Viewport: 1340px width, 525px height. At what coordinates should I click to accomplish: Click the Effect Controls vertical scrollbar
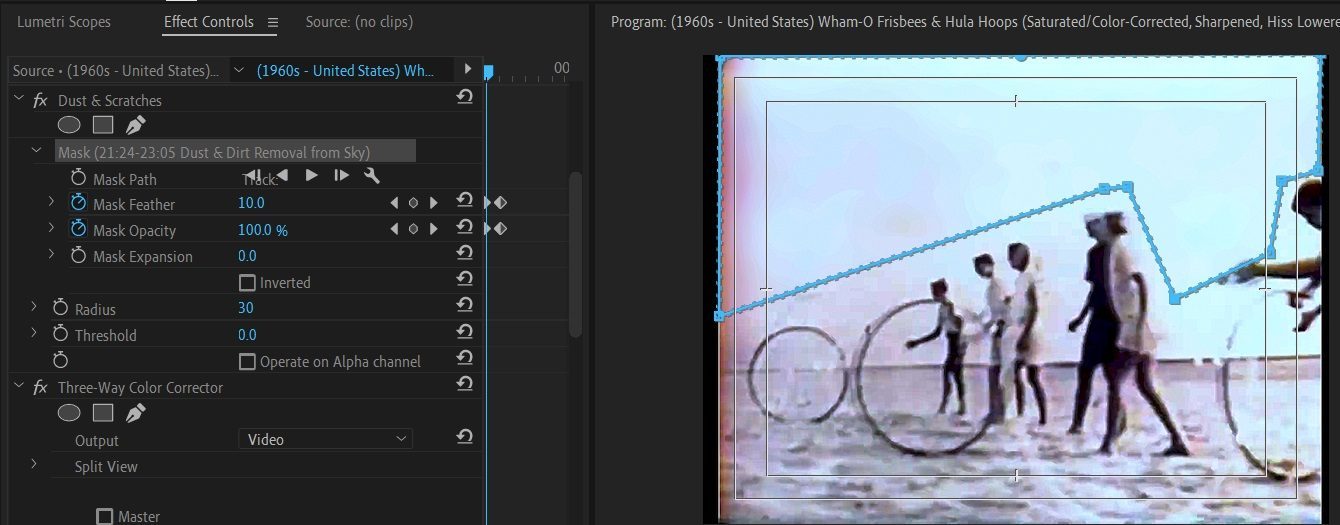pos(575,255)
